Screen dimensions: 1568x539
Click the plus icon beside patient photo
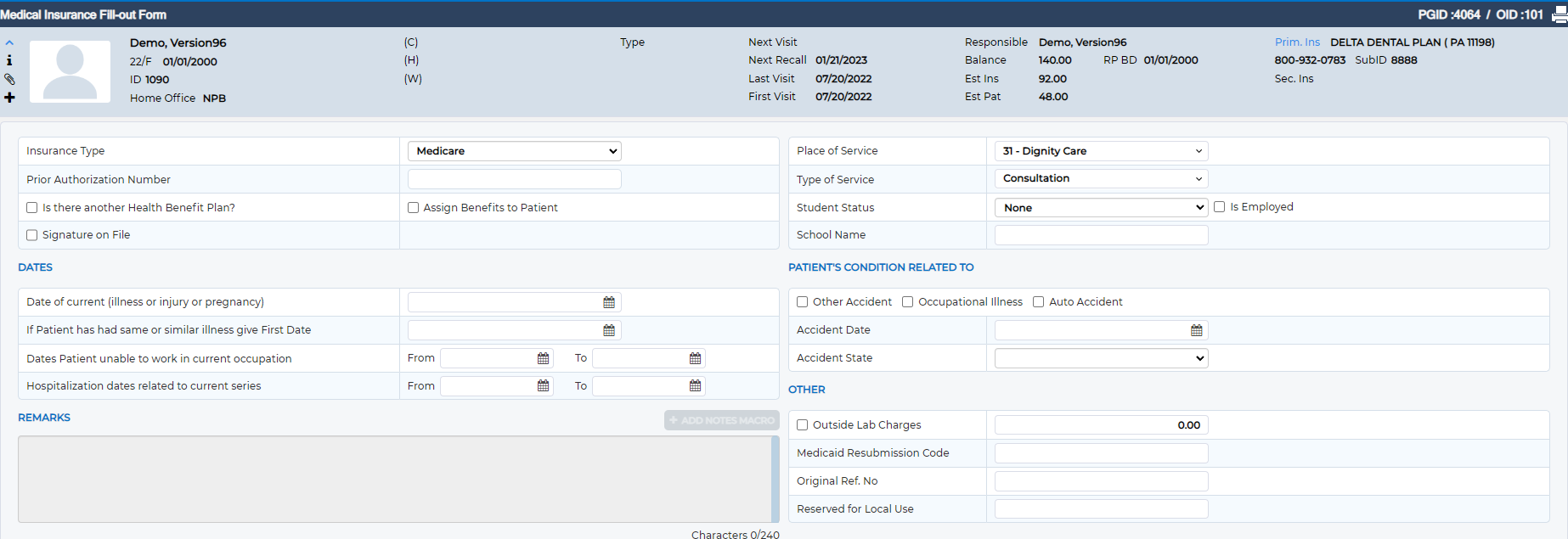[x=9, y=98]
